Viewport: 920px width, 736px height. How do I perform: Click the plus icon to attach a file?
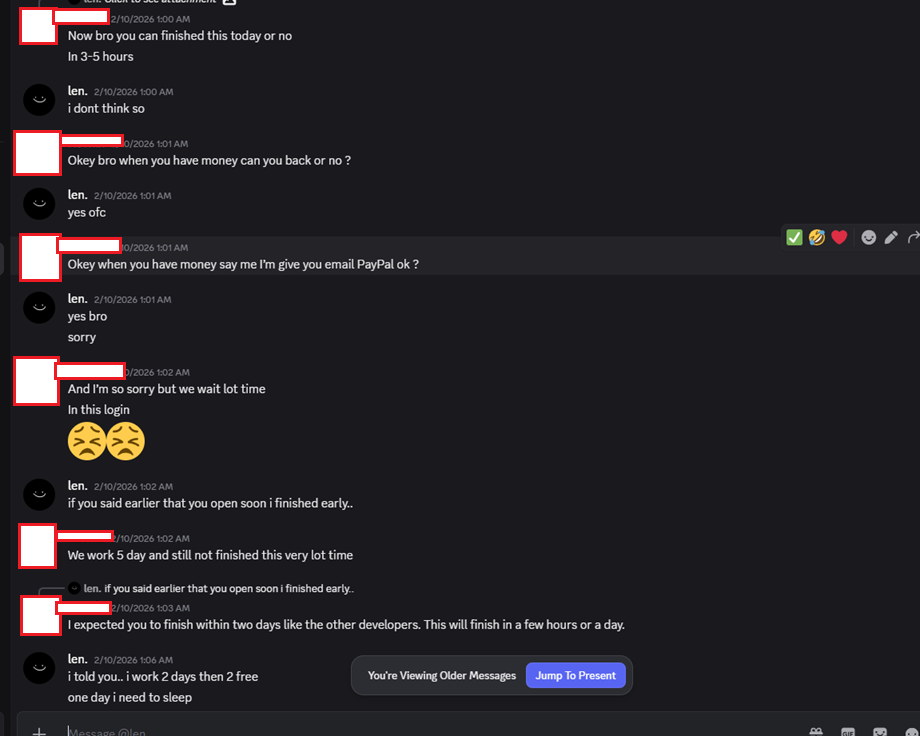pos(39,731)
